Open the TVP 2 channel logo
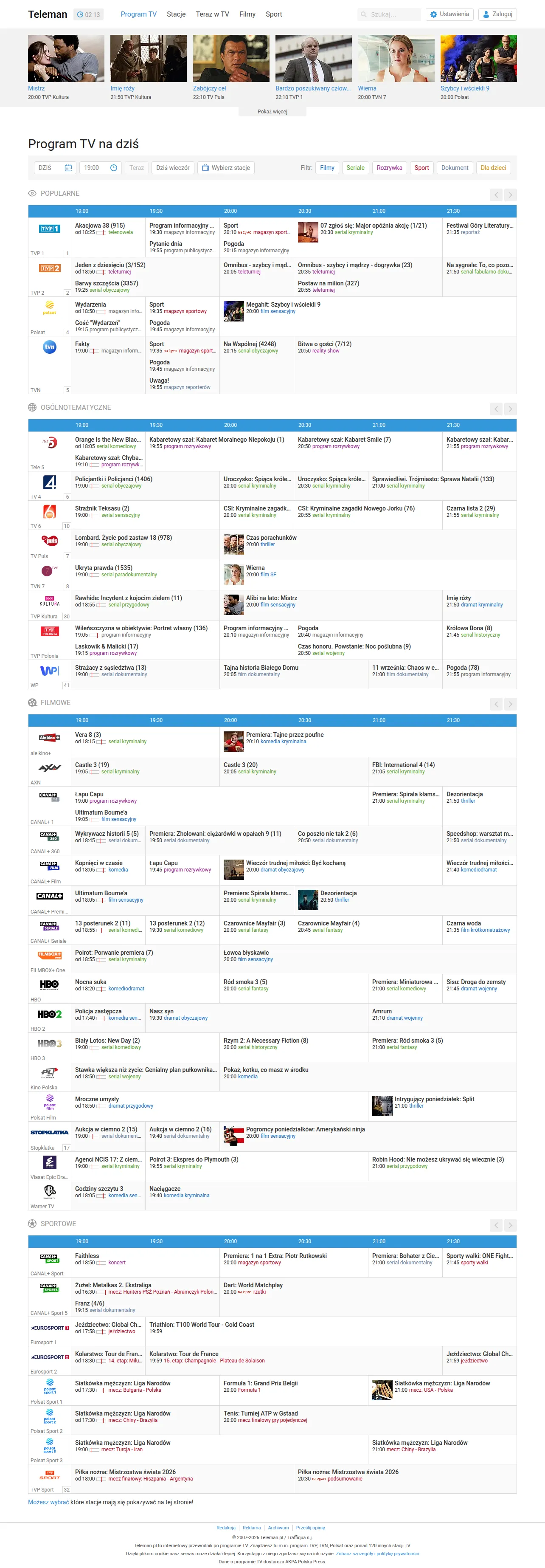The height and width of the screenshot is (1568, 545). (49, 268)
